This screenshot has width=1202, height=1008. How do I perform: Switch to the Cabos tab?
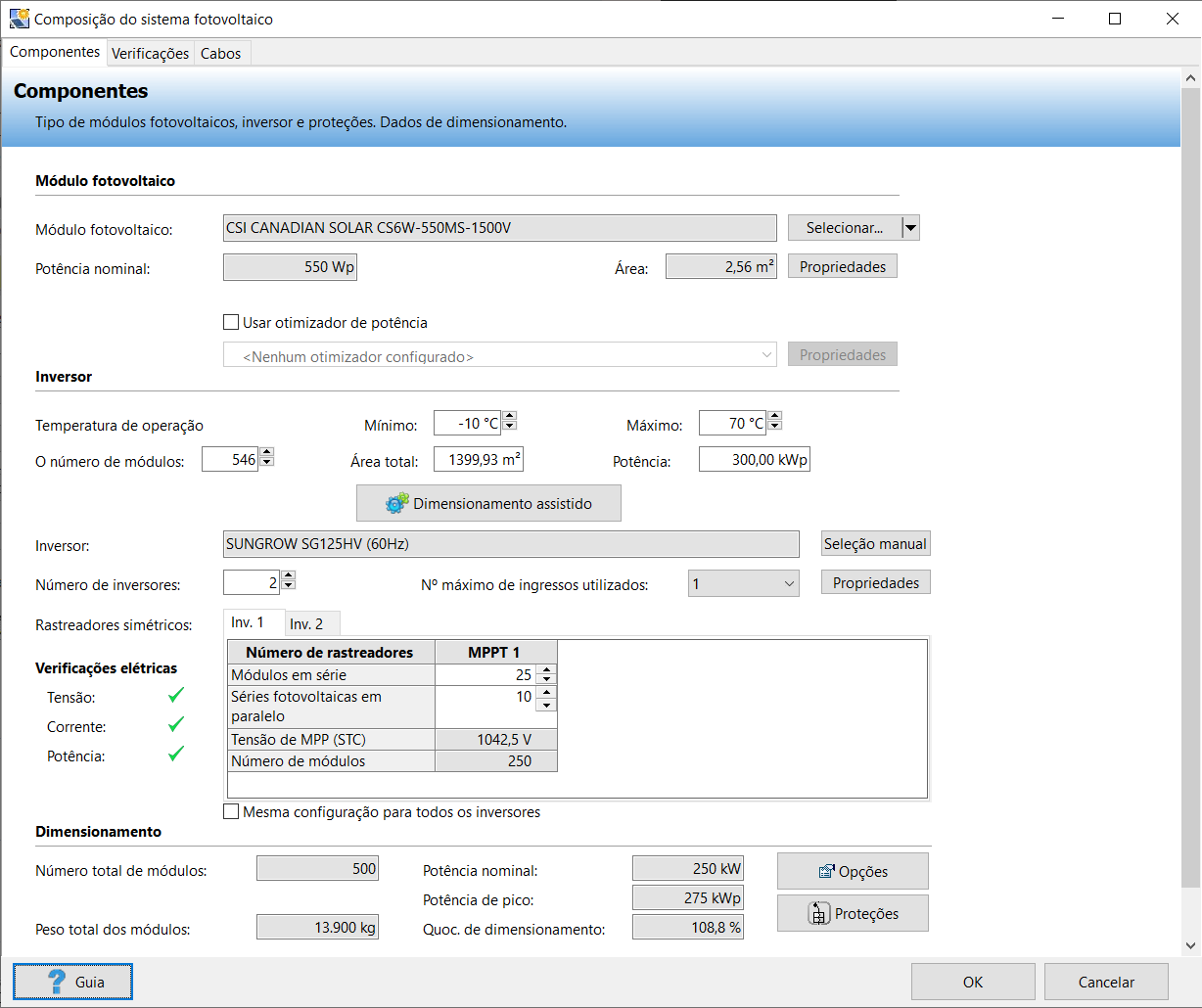pos(220,53)
